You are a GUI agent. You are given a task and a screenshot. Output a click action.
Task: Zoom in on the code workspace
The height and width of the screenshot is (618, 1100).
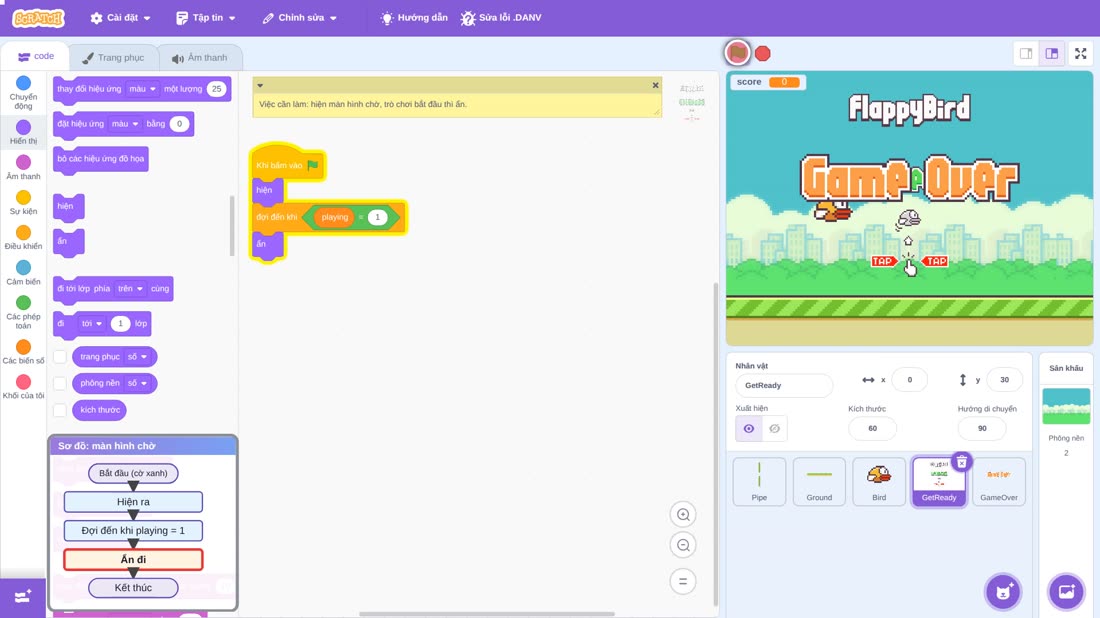[x=683, y=514]
